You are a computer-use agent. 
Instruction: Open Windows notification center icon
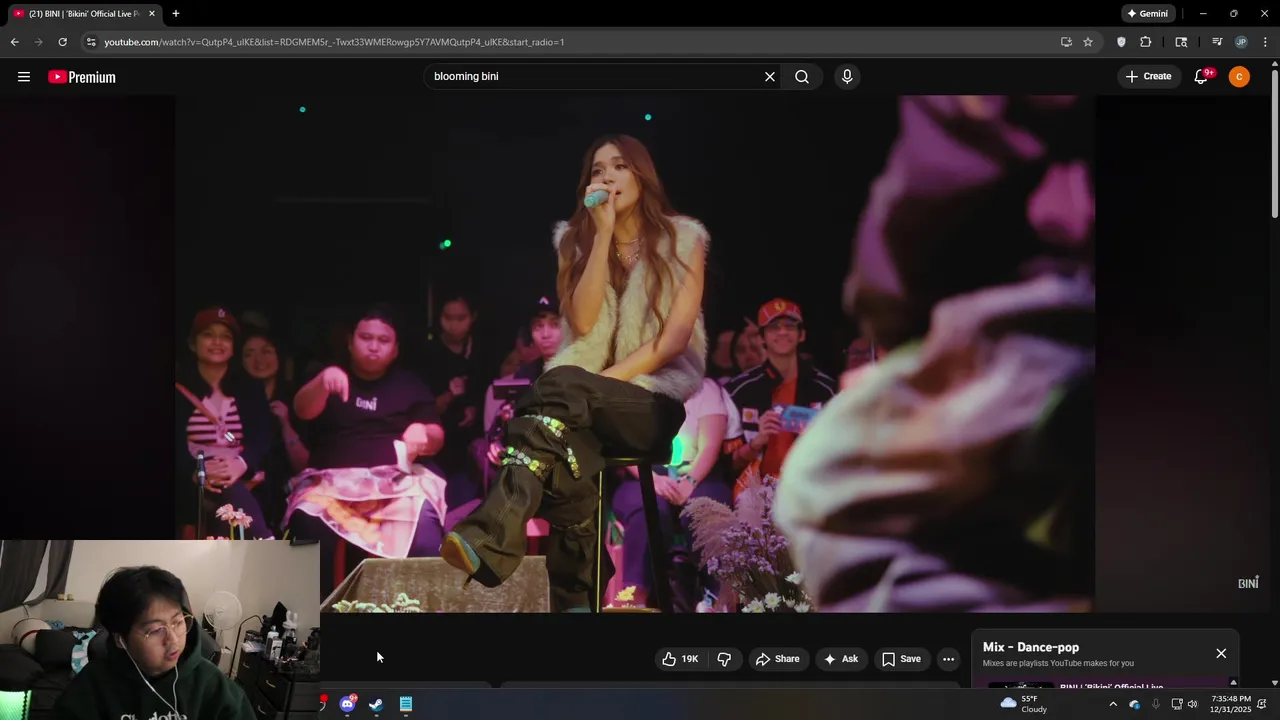(1262, 704)
